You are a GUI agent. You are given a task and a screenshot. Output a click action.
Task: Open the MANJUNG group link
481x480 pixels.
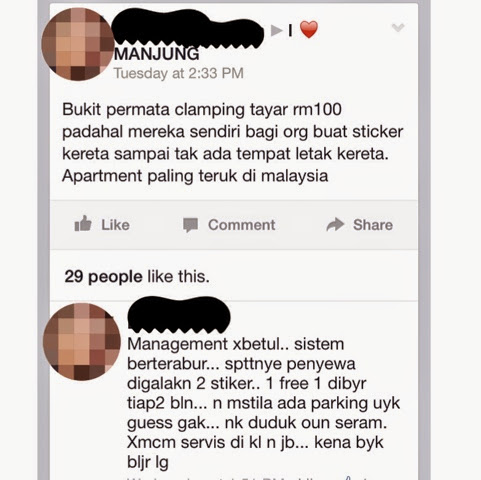click(157, 54)
